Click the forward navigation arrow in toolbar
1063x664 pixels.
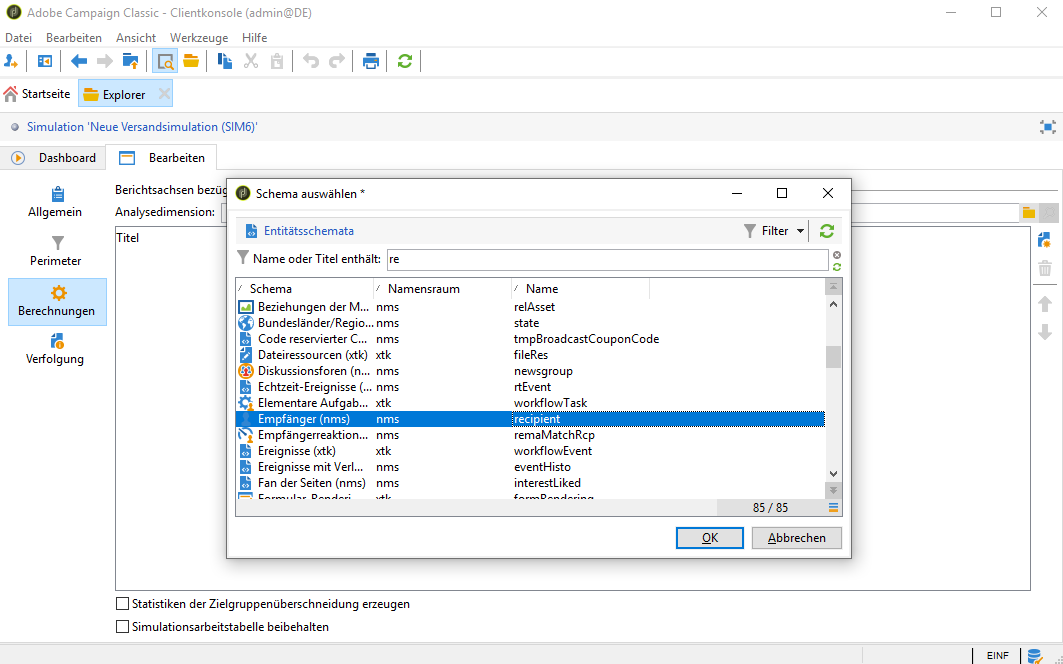click(104, 62)
